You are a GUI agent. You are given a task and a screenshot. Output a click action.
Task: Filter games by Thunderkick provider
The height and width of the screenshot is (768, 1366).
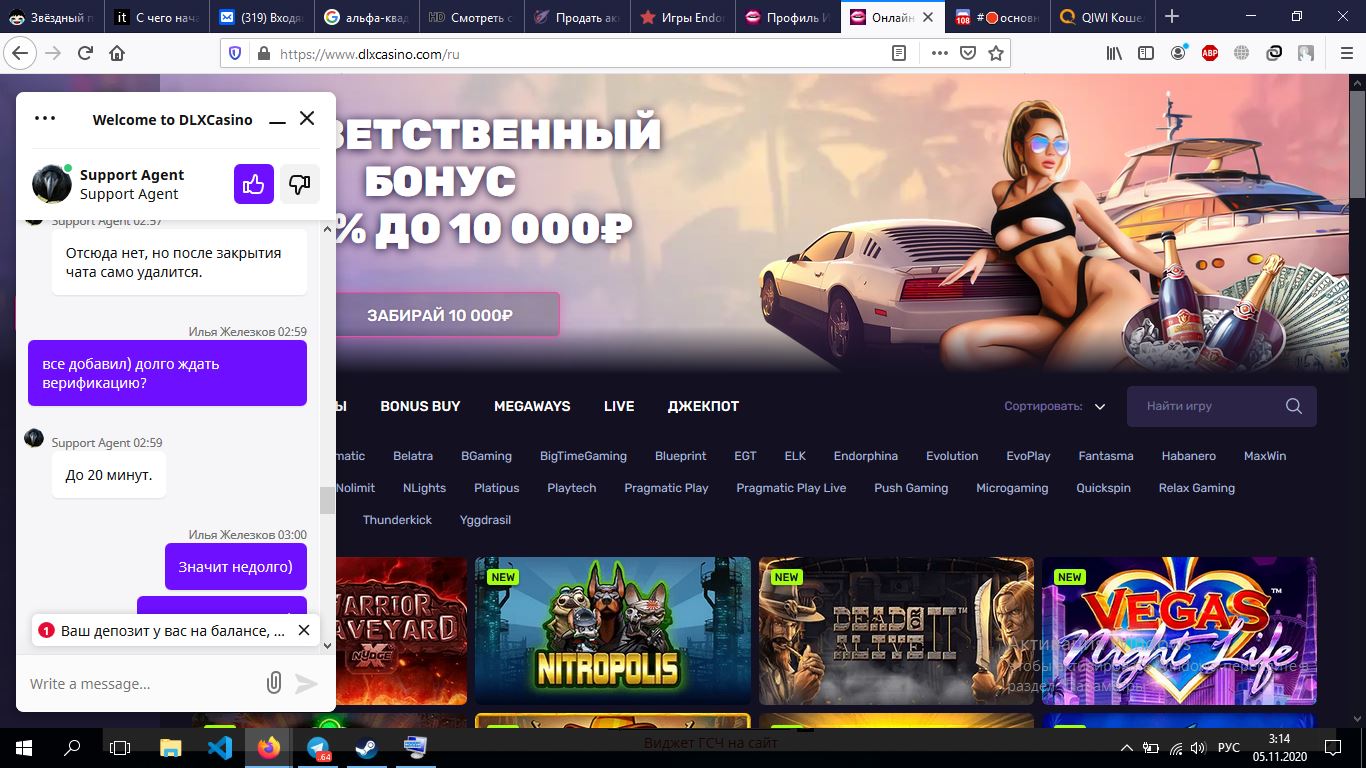pyautogui.click(x=397, y=520)
